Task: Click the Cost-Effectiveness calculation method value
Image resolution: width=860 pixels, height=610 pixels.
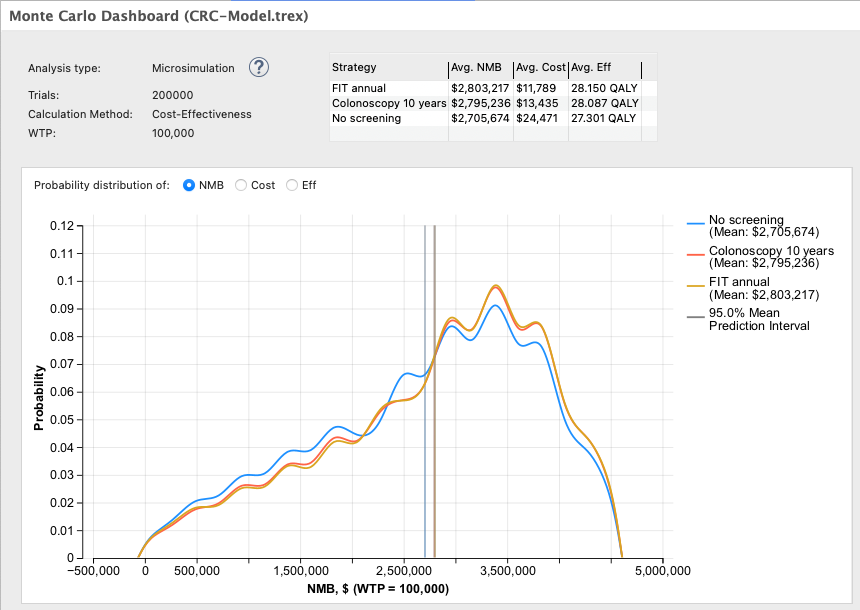Action: coord(202,115)
